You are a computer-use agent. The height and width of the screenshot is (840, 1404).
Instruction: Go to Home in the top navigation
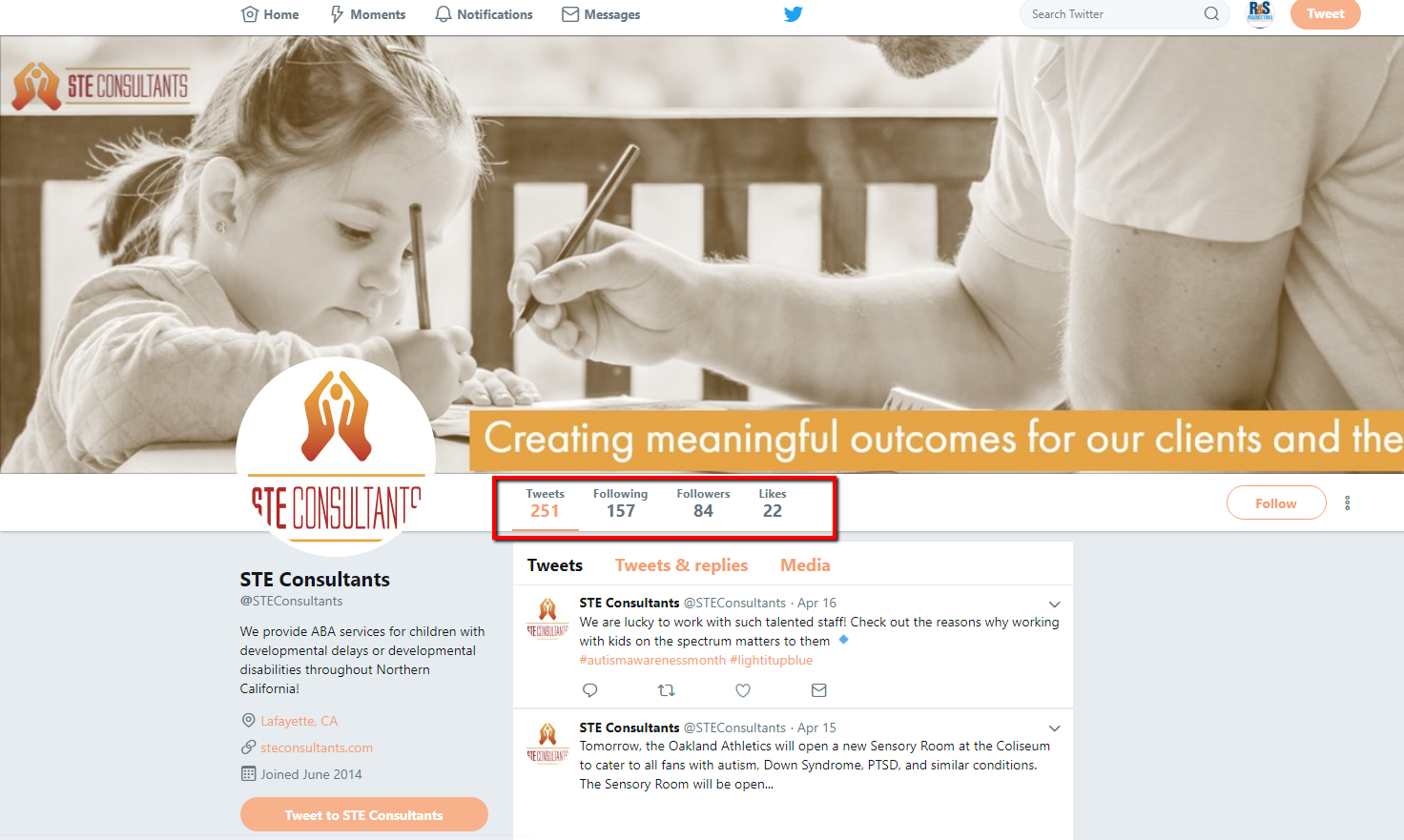[270, 14]
